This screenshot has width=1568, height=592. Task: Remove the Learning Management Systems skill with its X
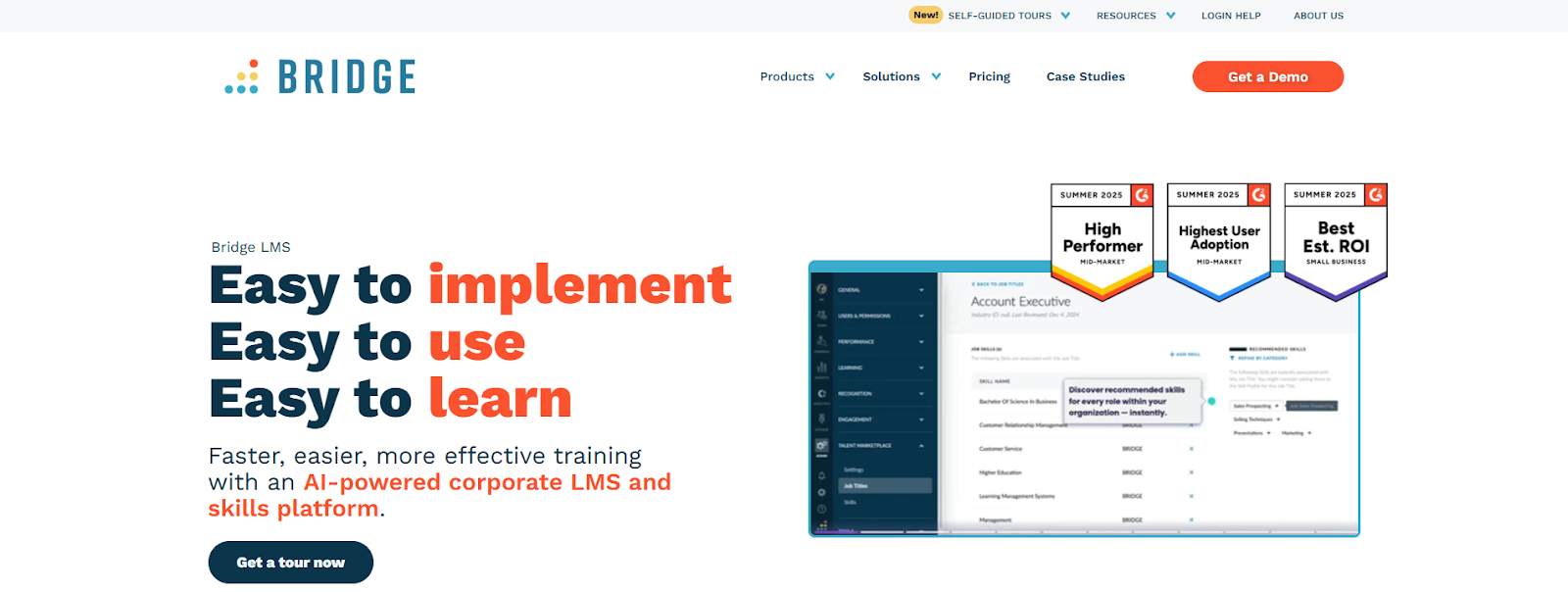point(1191,496)
